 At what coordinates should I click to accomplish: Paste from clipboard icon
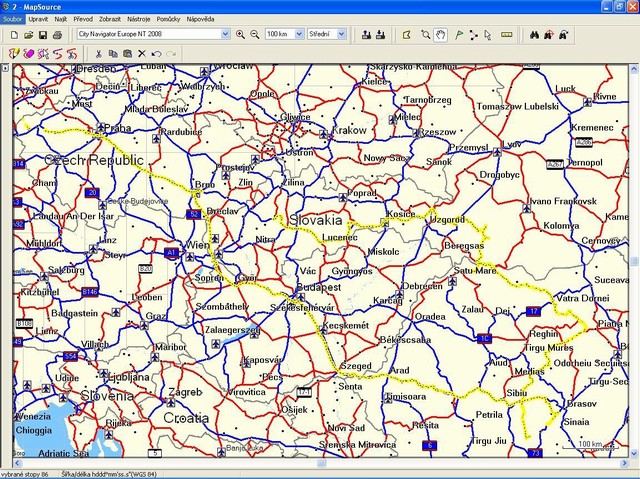pos(127,53)
